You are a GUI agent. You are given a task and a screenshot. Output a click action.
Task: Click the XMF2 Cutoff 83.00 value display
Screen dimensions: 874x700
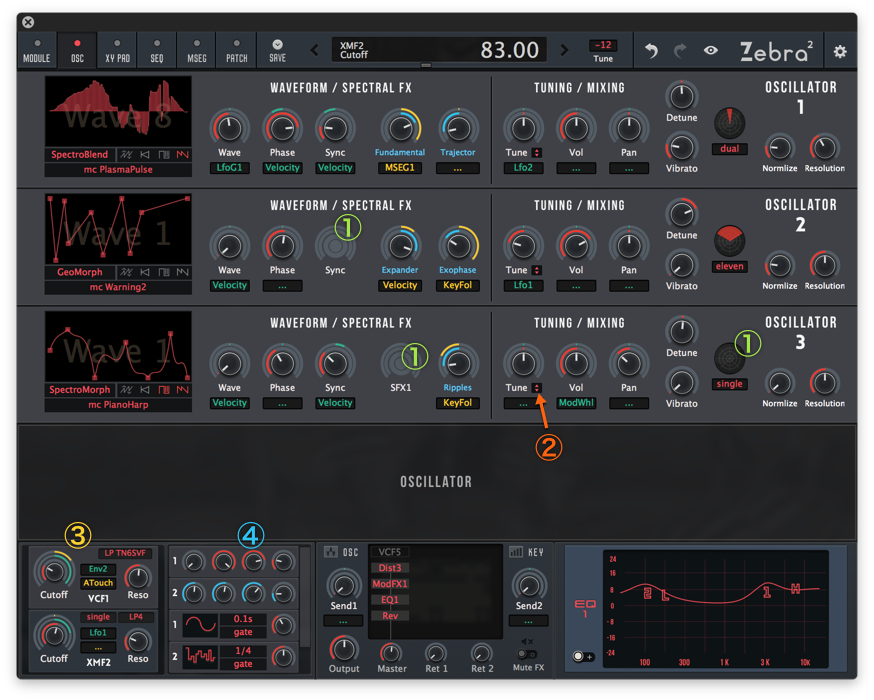[x=439, y=50]
